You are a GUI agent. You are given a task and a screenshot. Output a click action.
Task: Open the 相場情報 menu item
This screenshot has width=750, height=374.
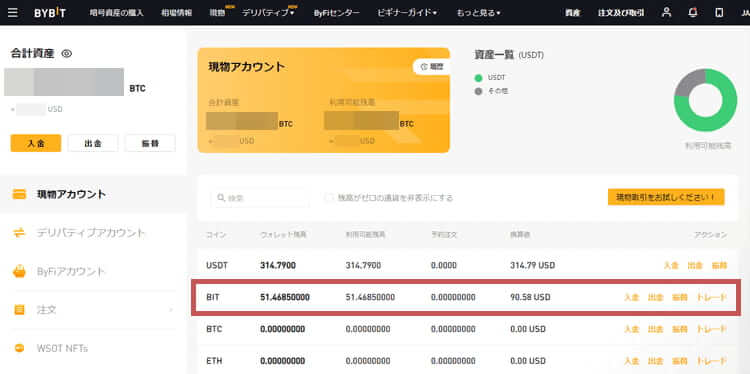coord(177,13)
